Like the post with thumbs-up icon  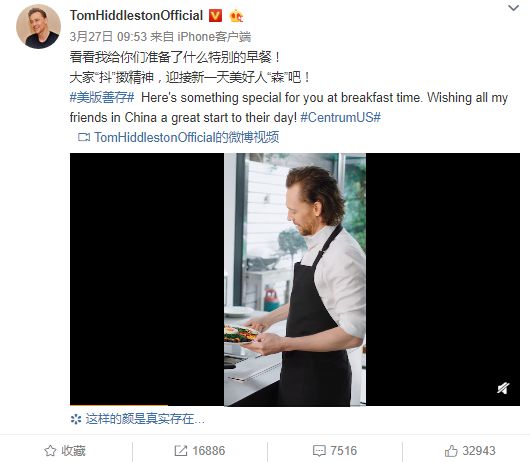[x=451, y=451]
